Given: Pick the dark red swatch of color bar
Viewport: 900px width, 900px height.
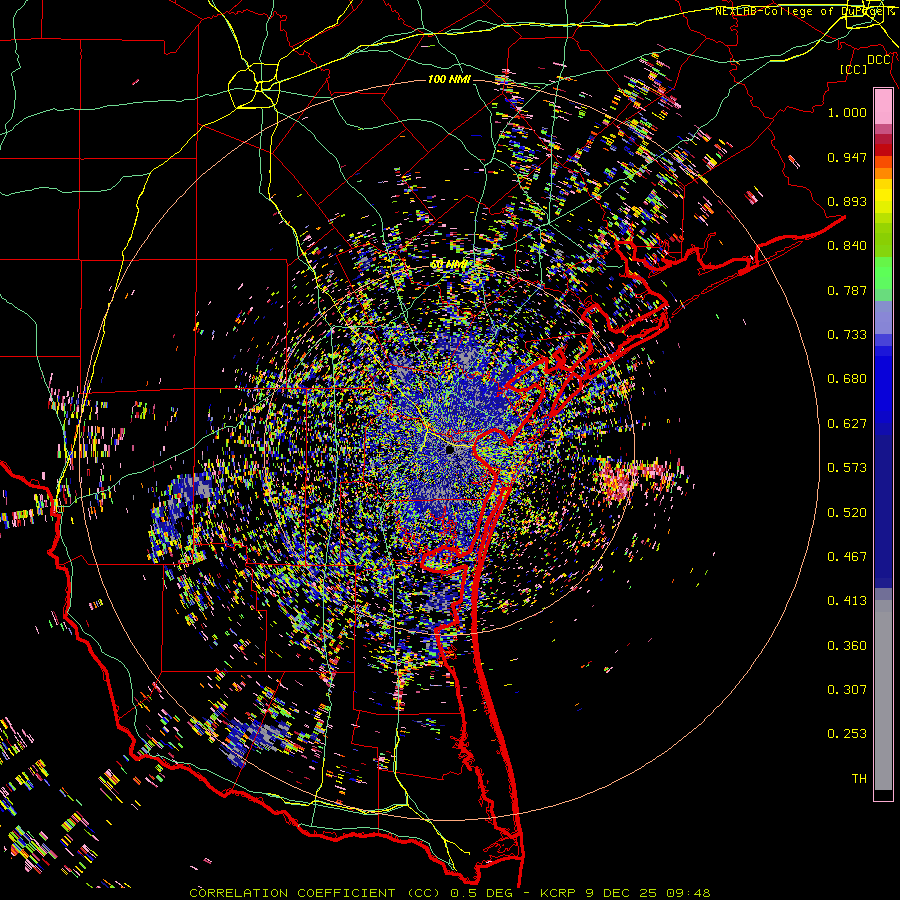Looking at the screenshot, I should tap(883, 149).
